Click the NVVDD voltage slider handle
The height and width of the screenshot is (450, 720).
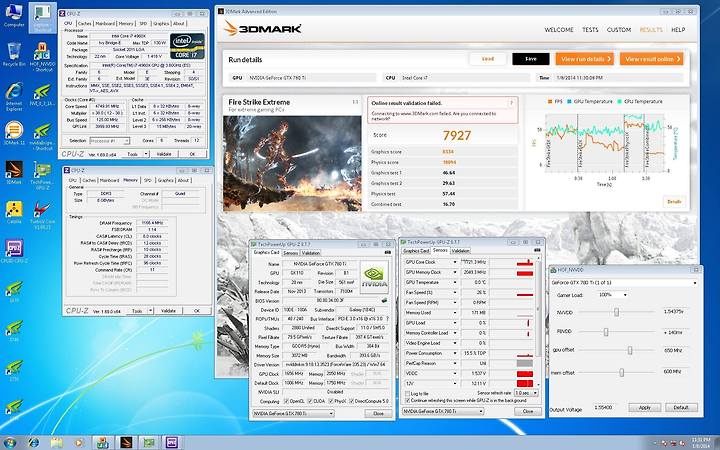[x=616, y=312]
